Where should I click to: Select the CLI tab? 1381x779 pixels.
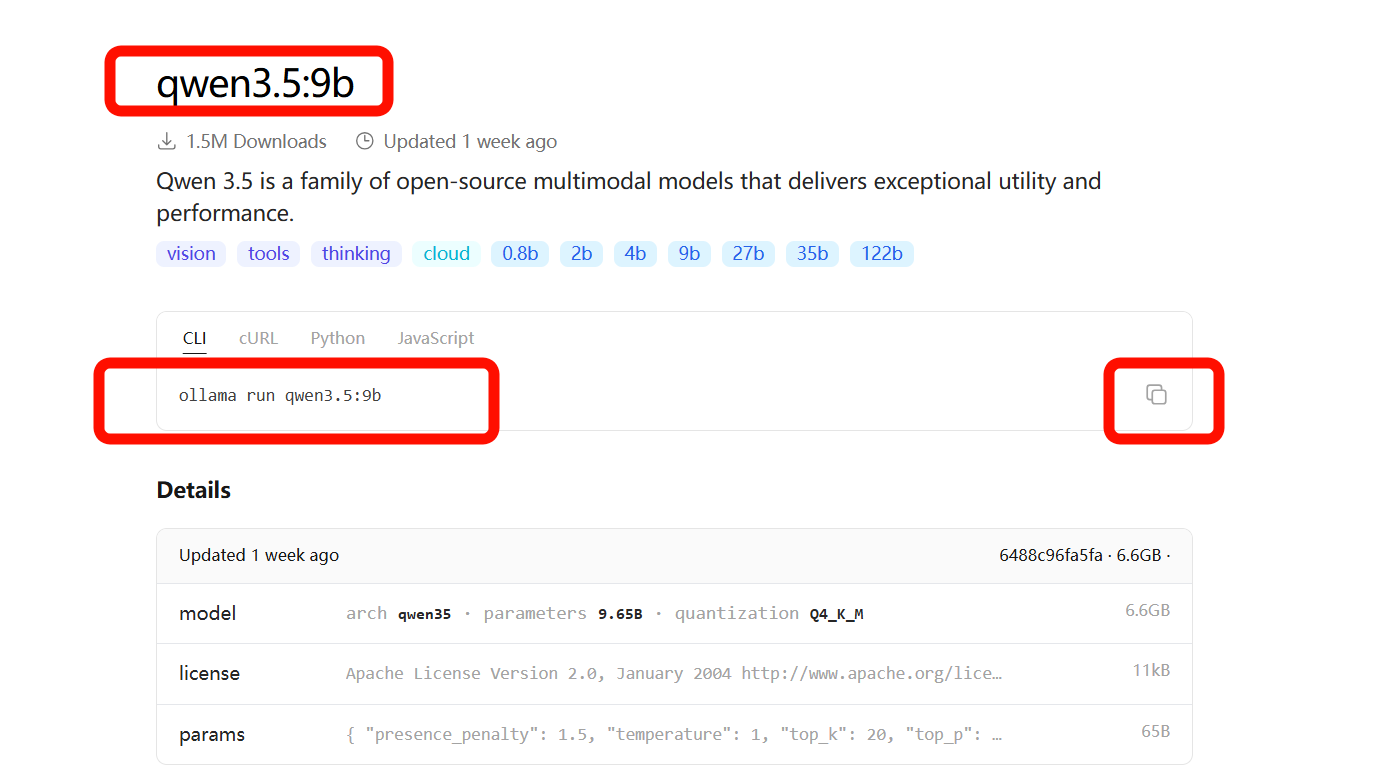pos(194,338)
